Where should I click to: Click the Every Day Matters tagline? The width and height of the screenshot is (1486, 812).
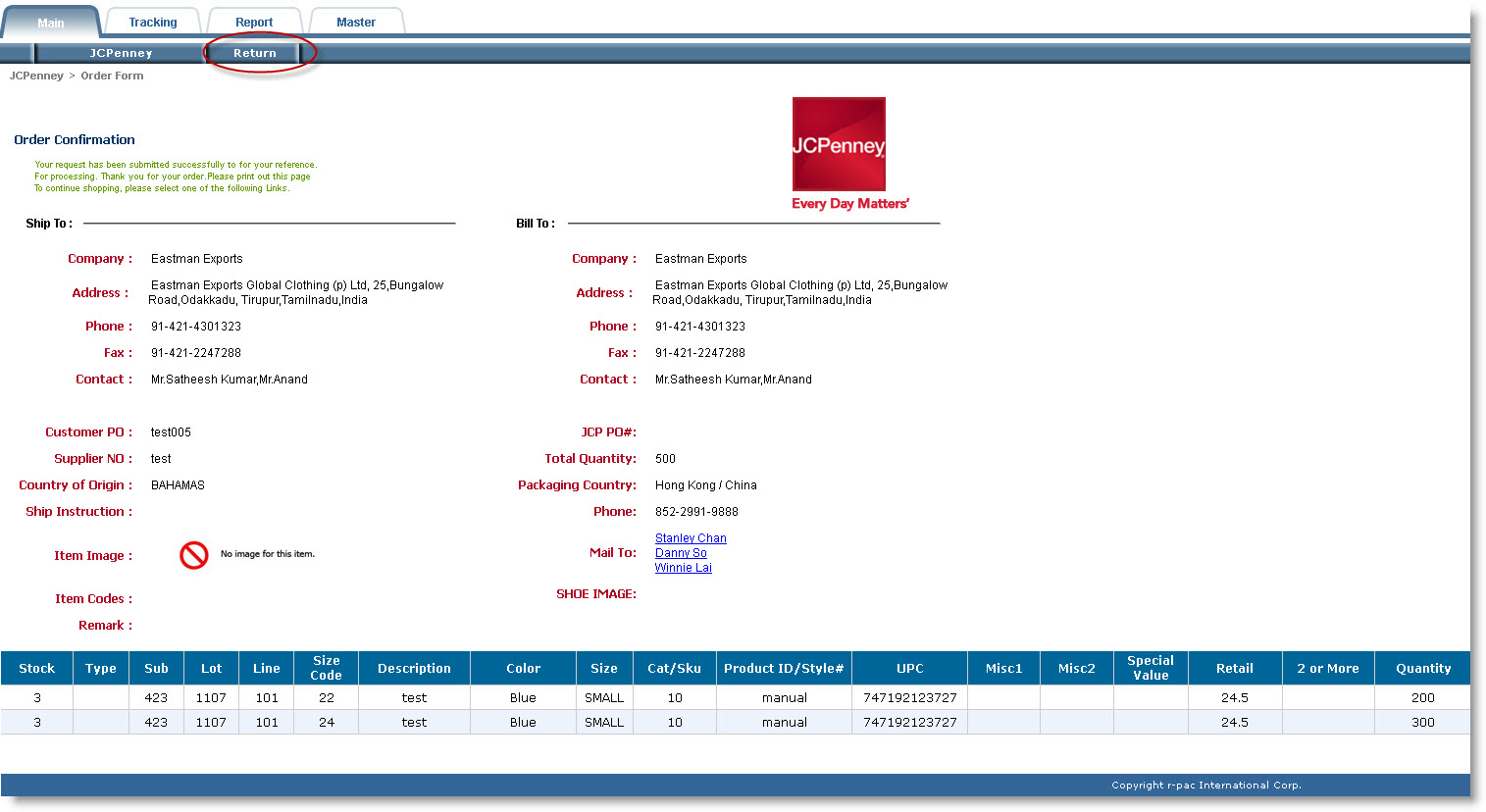coord(850,204)
